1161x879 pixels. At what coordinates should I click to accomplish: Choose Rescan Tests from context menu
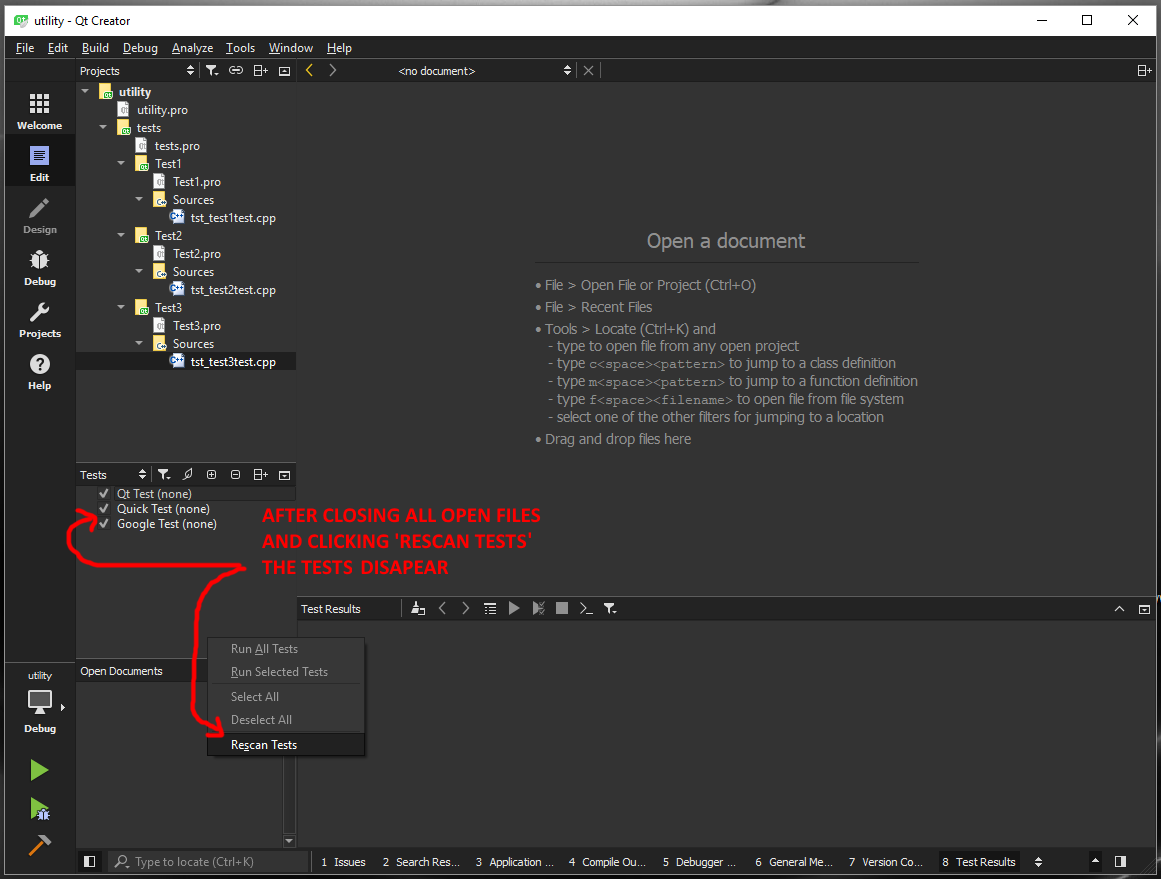click(x=264, y=745)
